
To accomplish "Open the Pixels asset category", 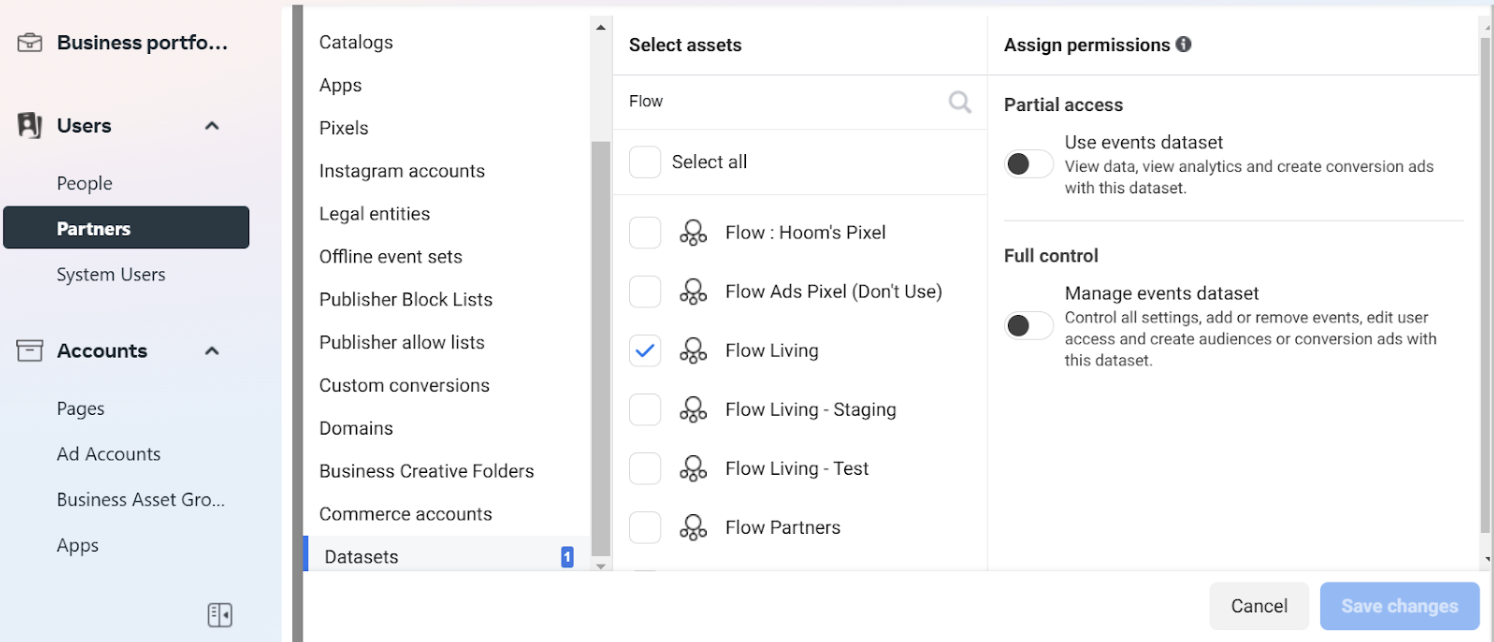I will tap(344, 128).
